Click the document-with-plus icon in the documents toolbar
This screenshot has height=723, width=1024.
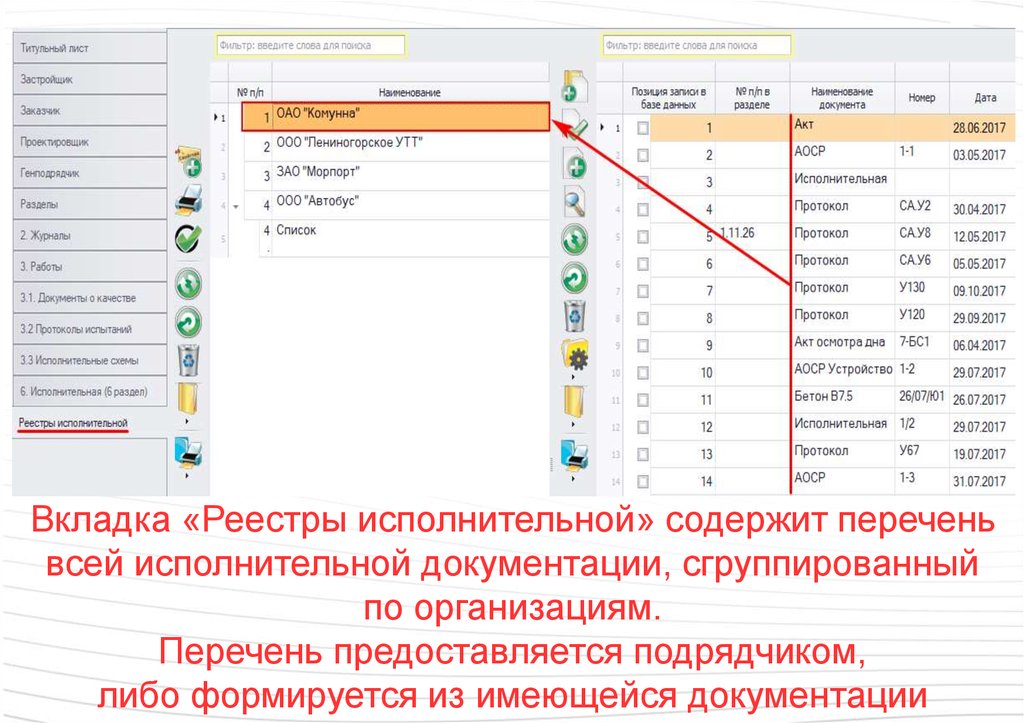tap(575, 163)
